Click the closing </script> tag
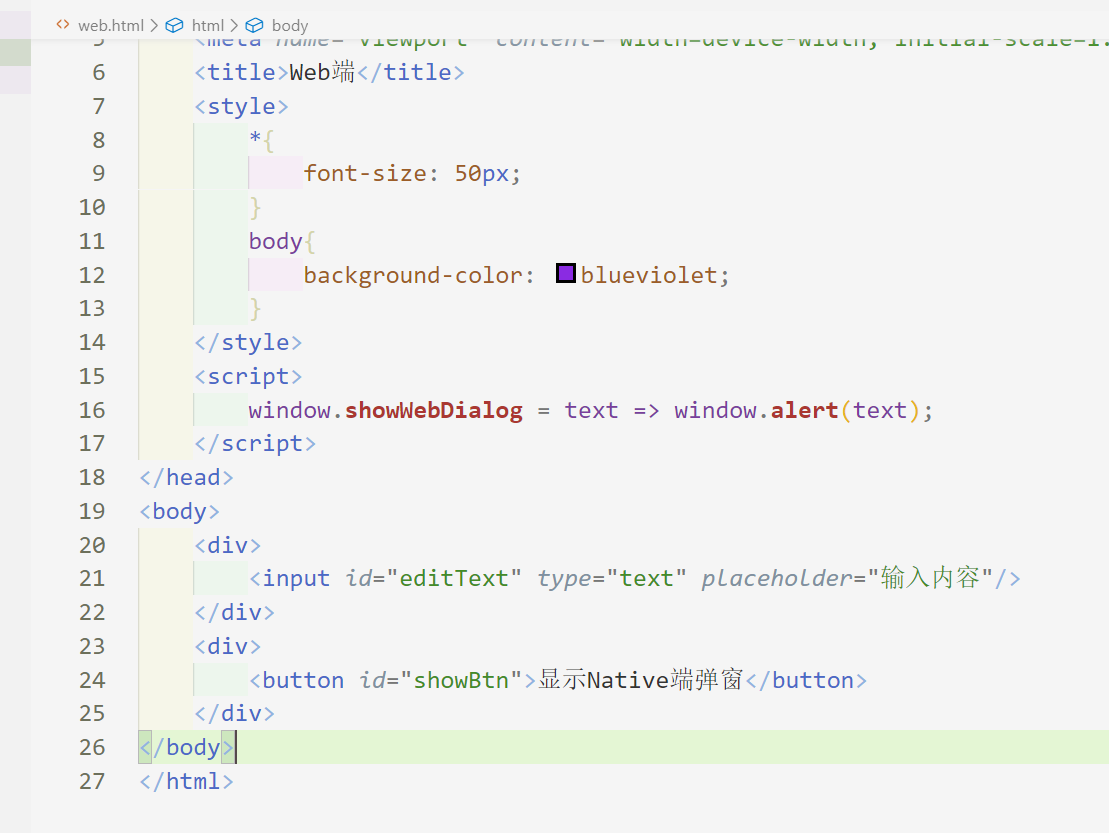Screen dimensions: 1109x833 [255, 443]
